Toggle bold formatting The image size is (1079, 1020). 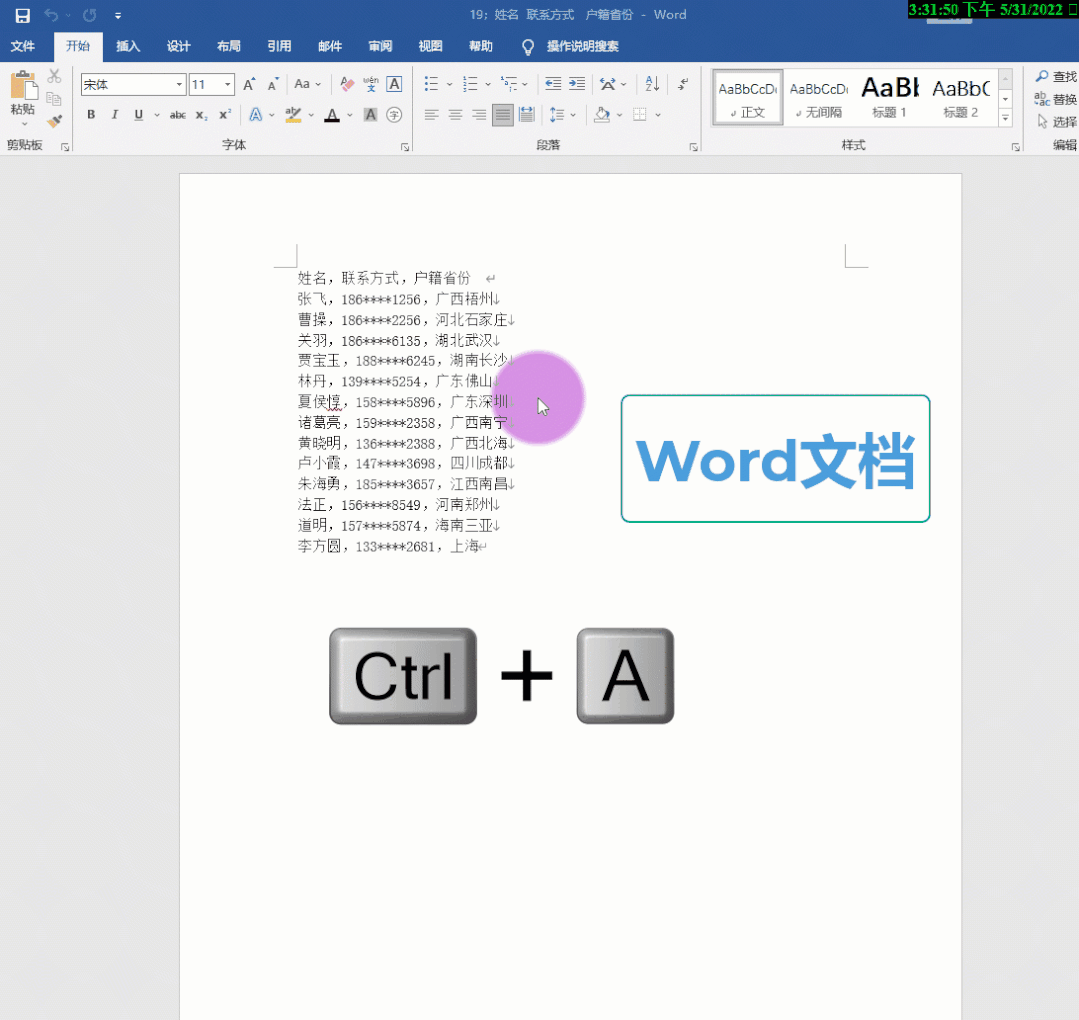pyautogui.click(x=91, y=115)
